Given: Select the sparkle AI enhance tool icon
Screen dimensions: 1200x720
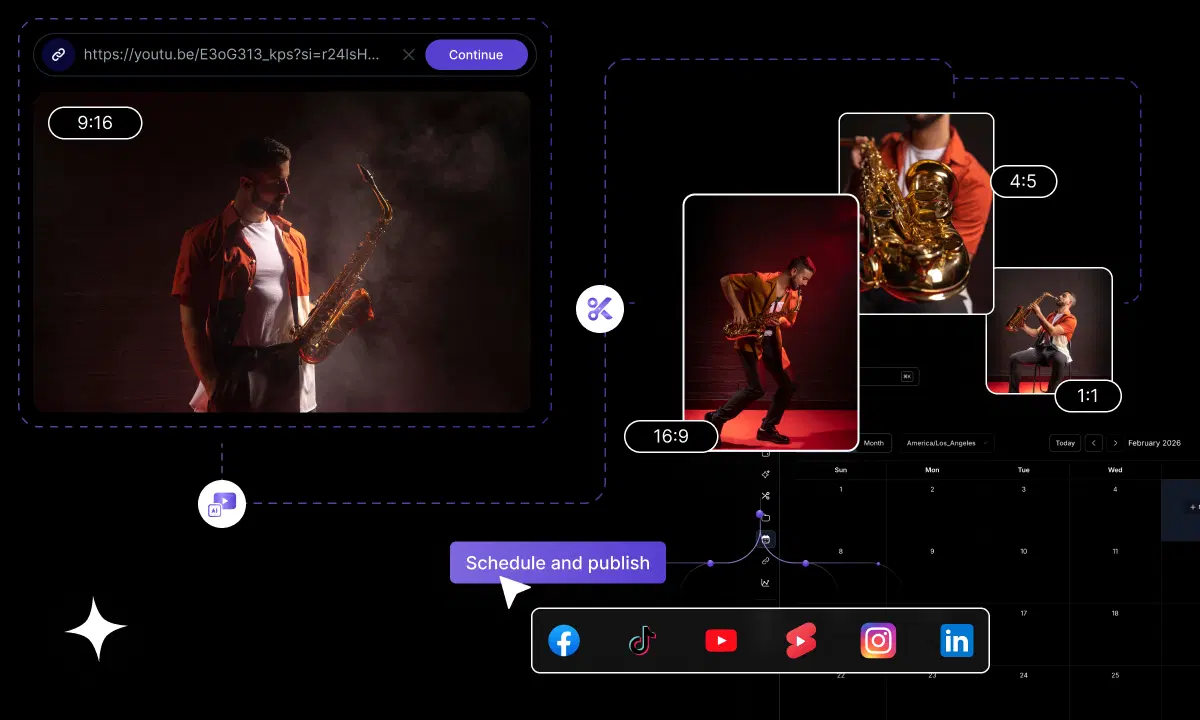Looking at the screenshot, I should (766, 474).
